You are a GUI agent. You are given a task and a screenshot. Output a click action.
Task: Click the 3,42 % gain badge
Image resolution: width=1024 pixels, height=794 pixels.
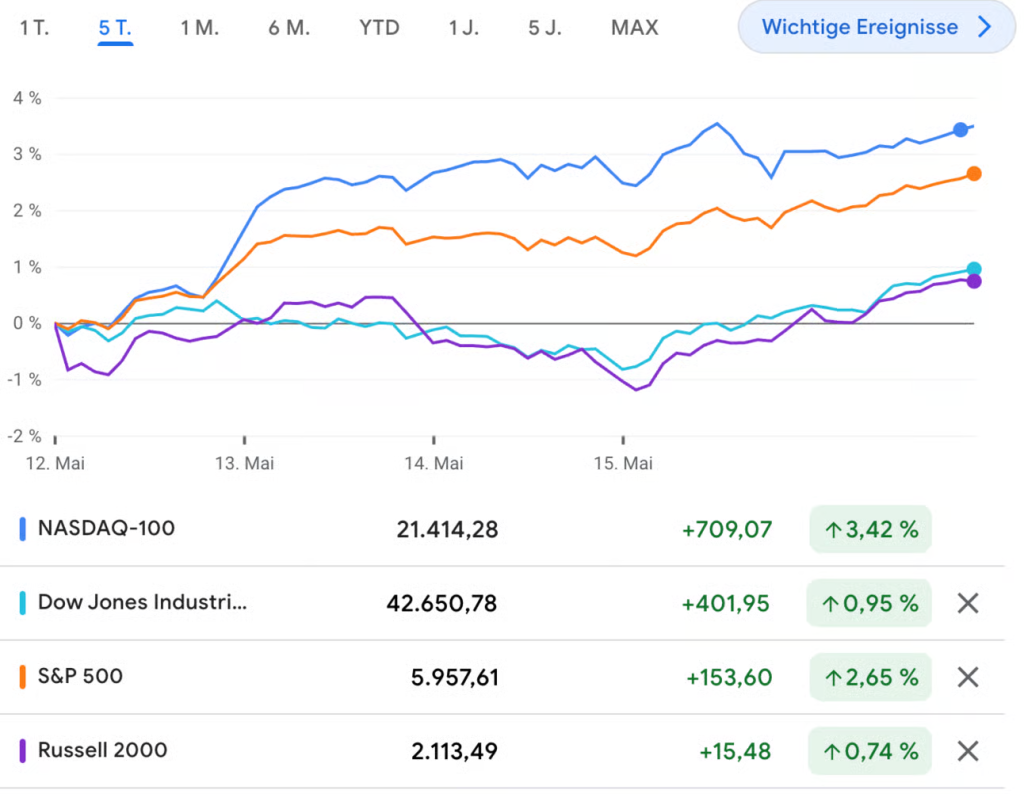coord(870,530)
